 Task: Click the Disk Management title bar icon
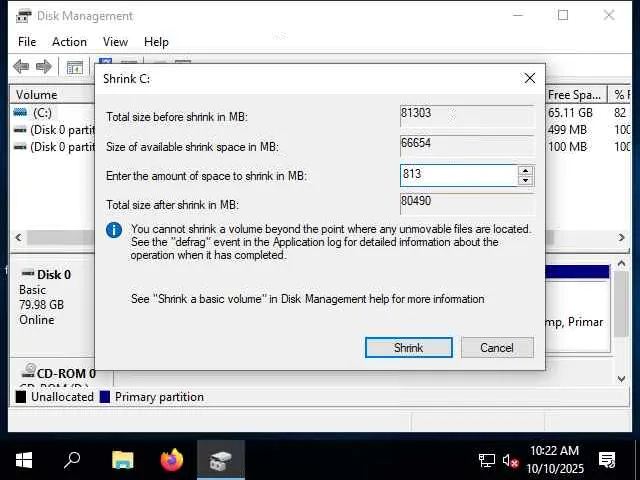point(23,16)
